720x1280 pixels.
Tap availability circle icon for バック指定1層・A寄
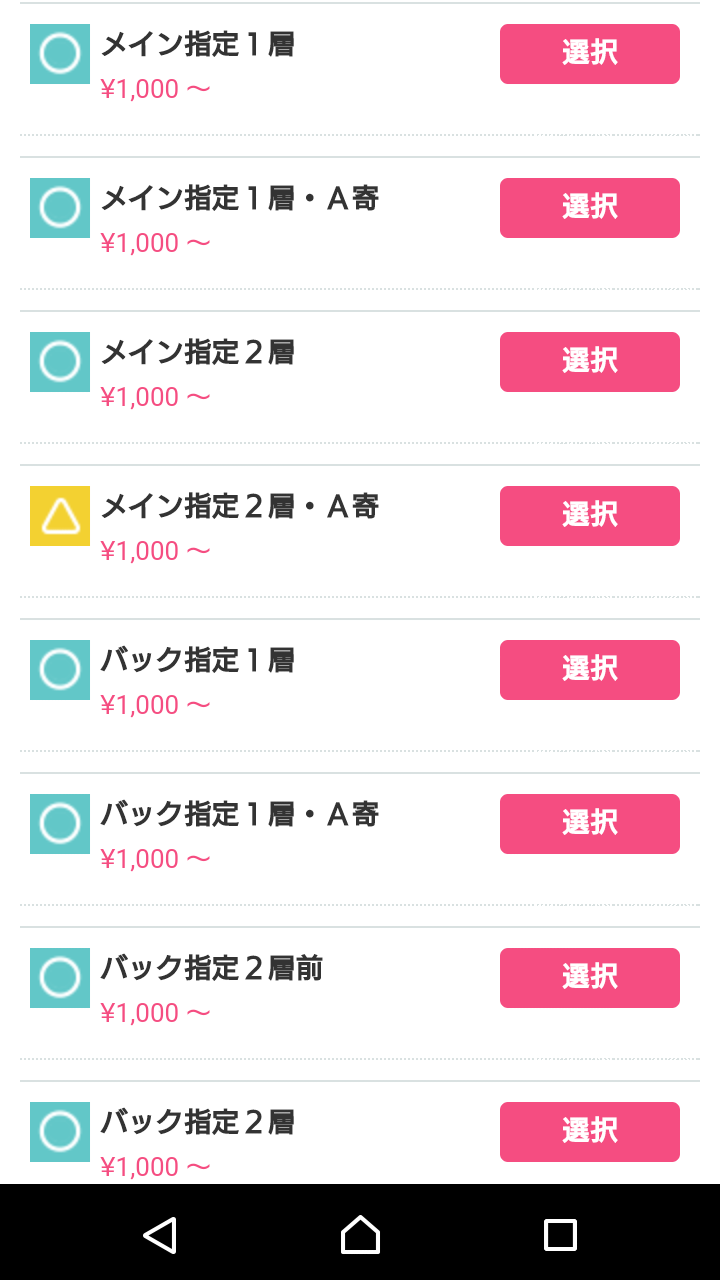tap(60, 824)
